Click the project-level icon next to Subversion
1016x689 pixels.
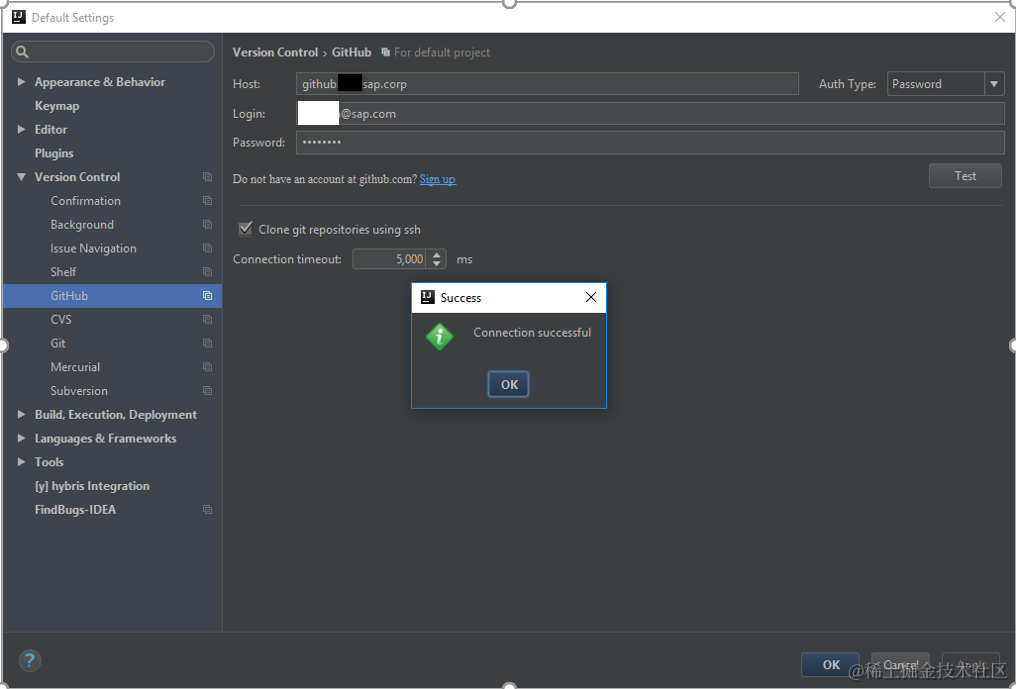click(x=207, y=391)
